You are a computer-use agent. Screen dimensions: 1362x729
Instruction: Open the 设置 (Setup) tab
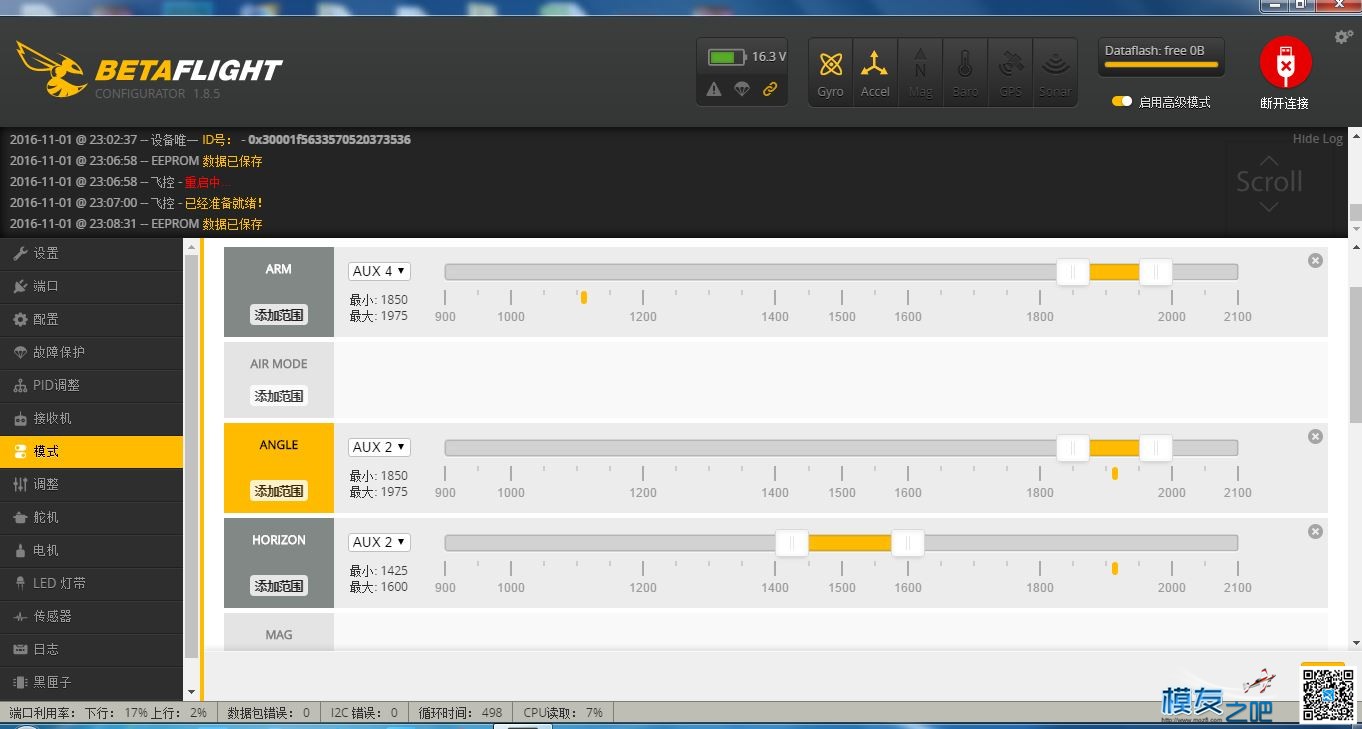coord(91,253)
